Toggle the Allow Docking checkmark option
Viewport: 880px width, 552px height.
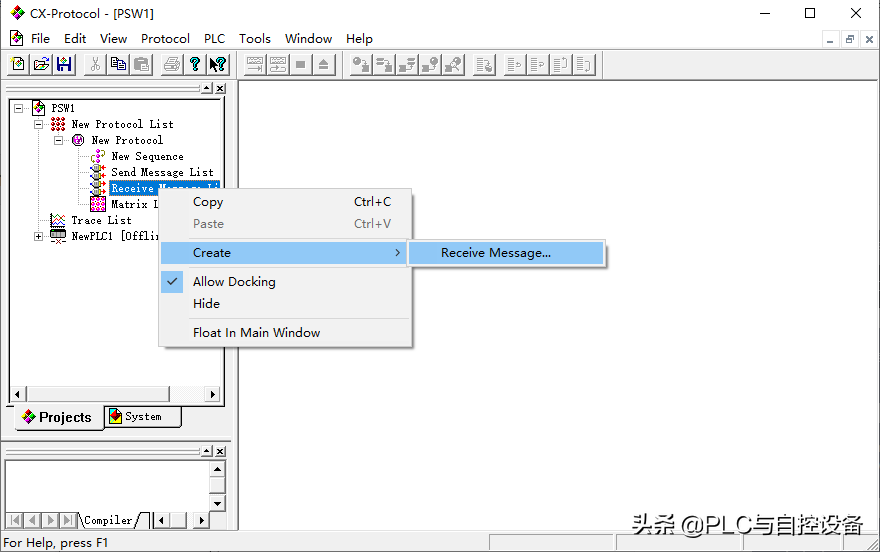(x=234, y=282)
